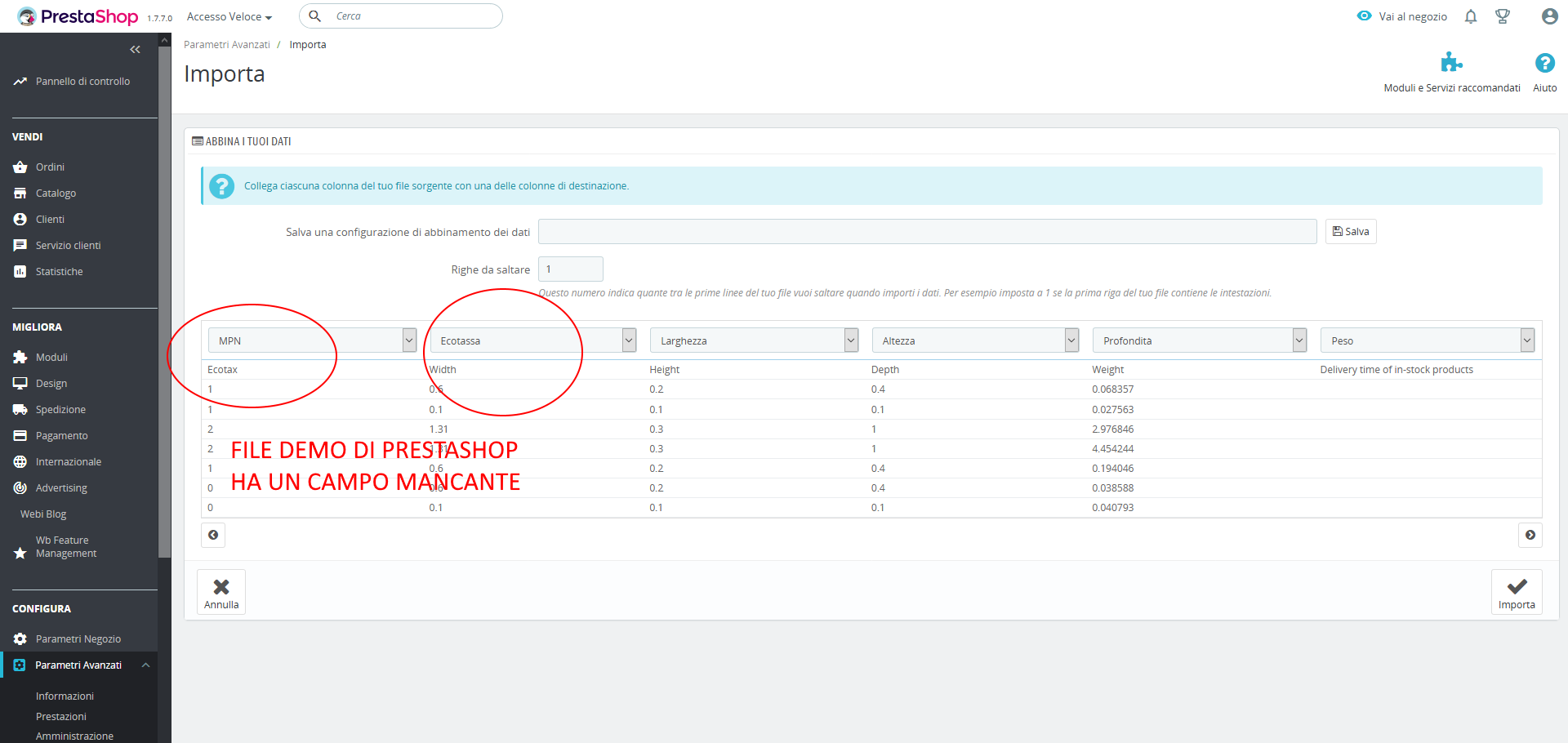The image size is (1568, 743).
Task: Click the weight value 0.040793
Action: click(x=1112, y=508)
